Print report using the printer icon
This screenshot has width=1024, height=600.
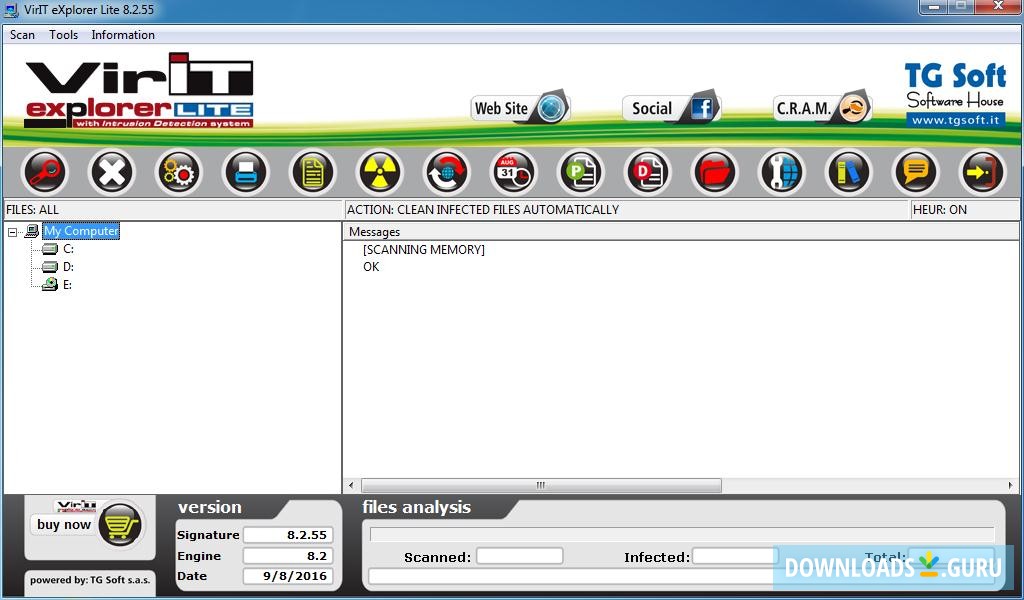[246, 172]
